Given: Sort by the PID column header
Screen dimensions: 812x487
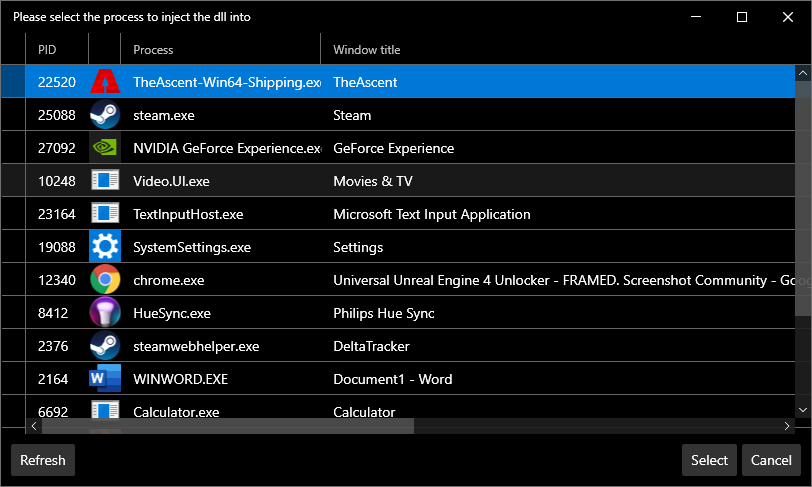Looking at the screenshot, I should pyautogui.click(x=48, y=49).
